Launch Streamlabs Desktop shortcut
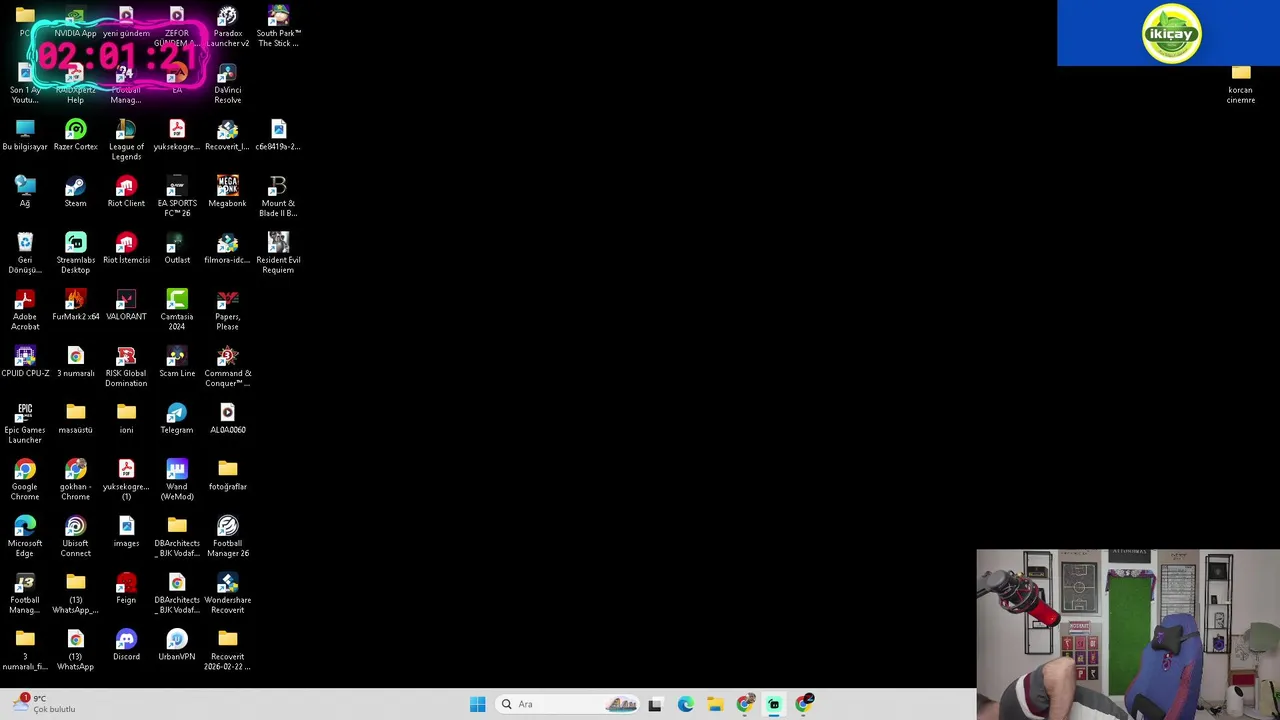1280x720 pixels. pos(75,254)
